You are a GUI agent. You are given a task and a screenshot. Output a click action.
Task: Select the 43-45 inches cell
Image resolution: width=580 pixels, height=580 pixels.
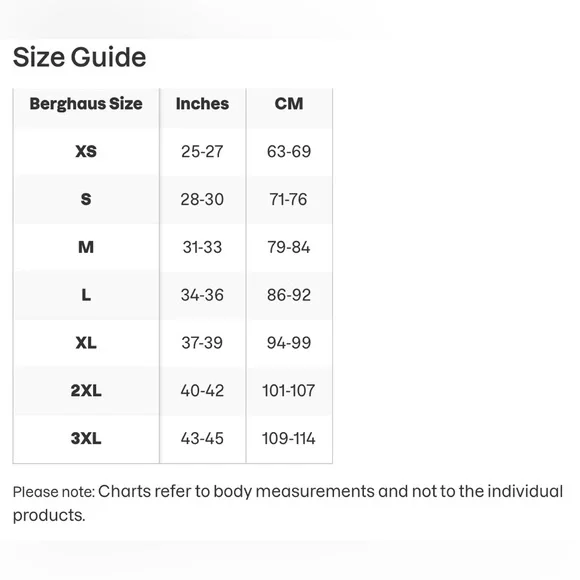point(202,439)
